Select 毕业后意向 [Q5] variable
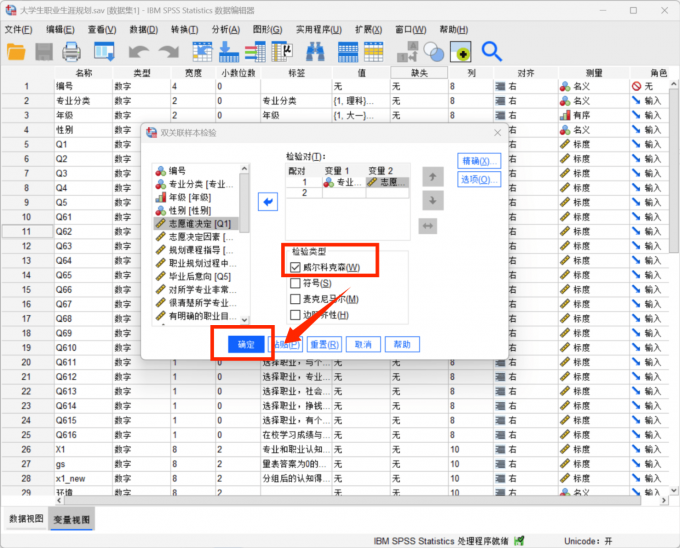This screenshot has width=680, height=548. [196, 277]
